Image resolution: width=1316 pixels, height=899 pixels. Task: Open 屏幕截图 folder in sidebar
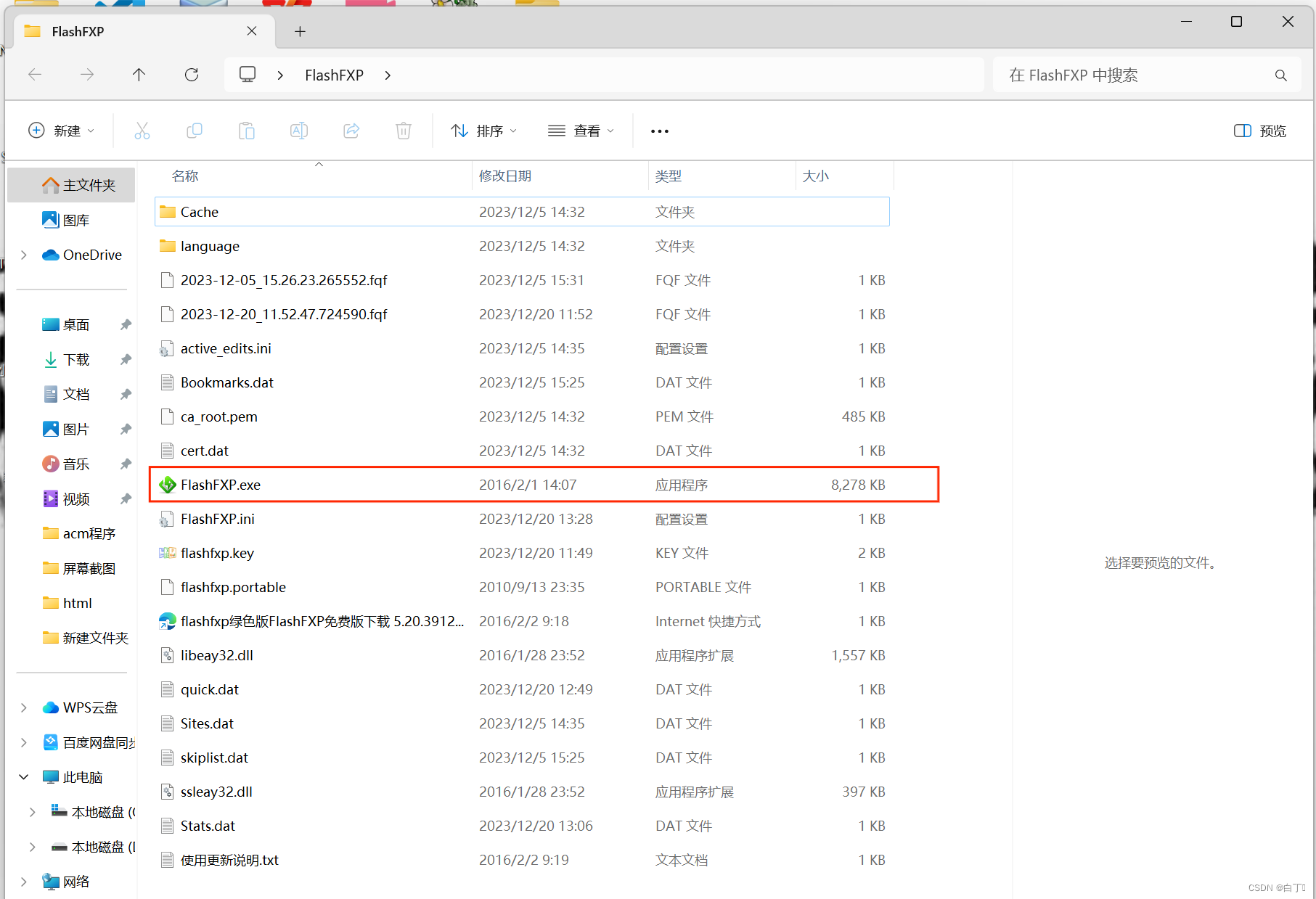point(78,568)
